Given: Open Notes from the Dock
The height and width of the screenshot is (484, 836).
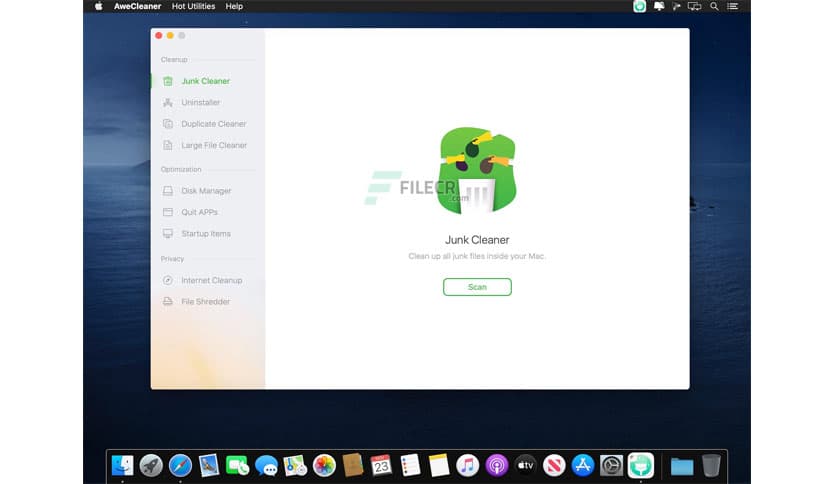Looking at the screenshot, I should click(439, 465).
